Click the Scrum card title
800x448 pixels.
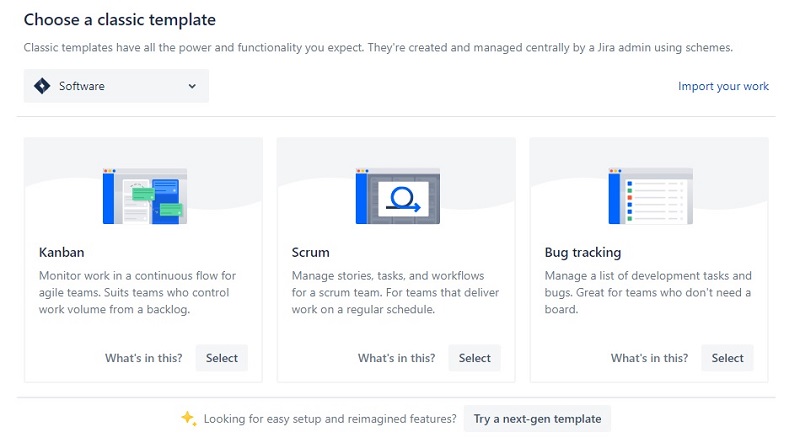(310, 252)
